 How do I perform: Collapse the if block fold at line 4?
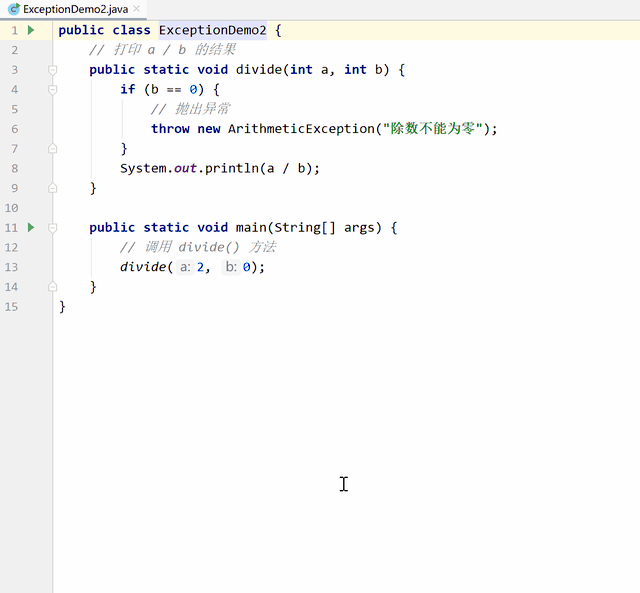coord(52,89)
